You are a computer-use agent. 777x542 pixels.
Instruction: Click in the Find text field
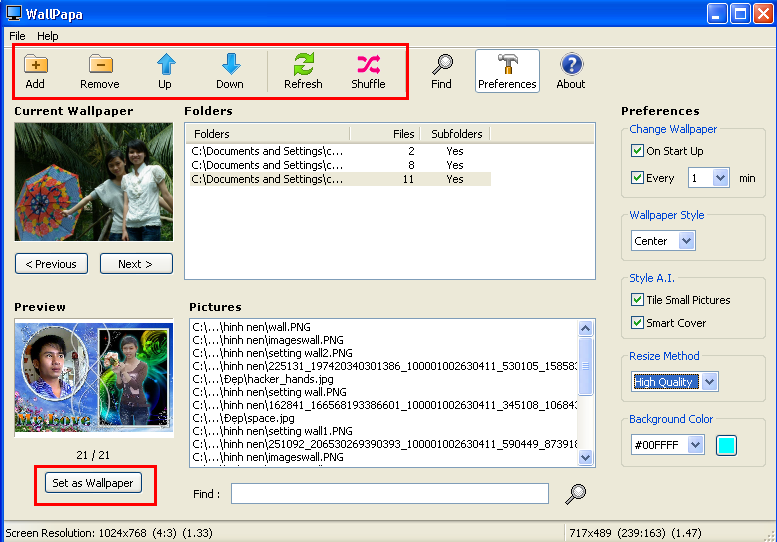389,494
